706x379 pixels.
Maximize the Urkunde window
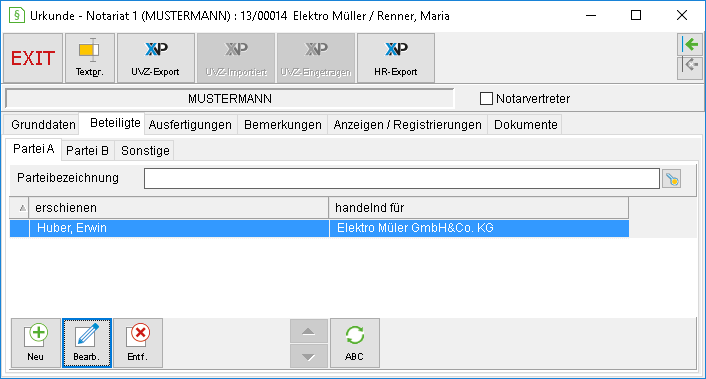[x=636, y=15]
